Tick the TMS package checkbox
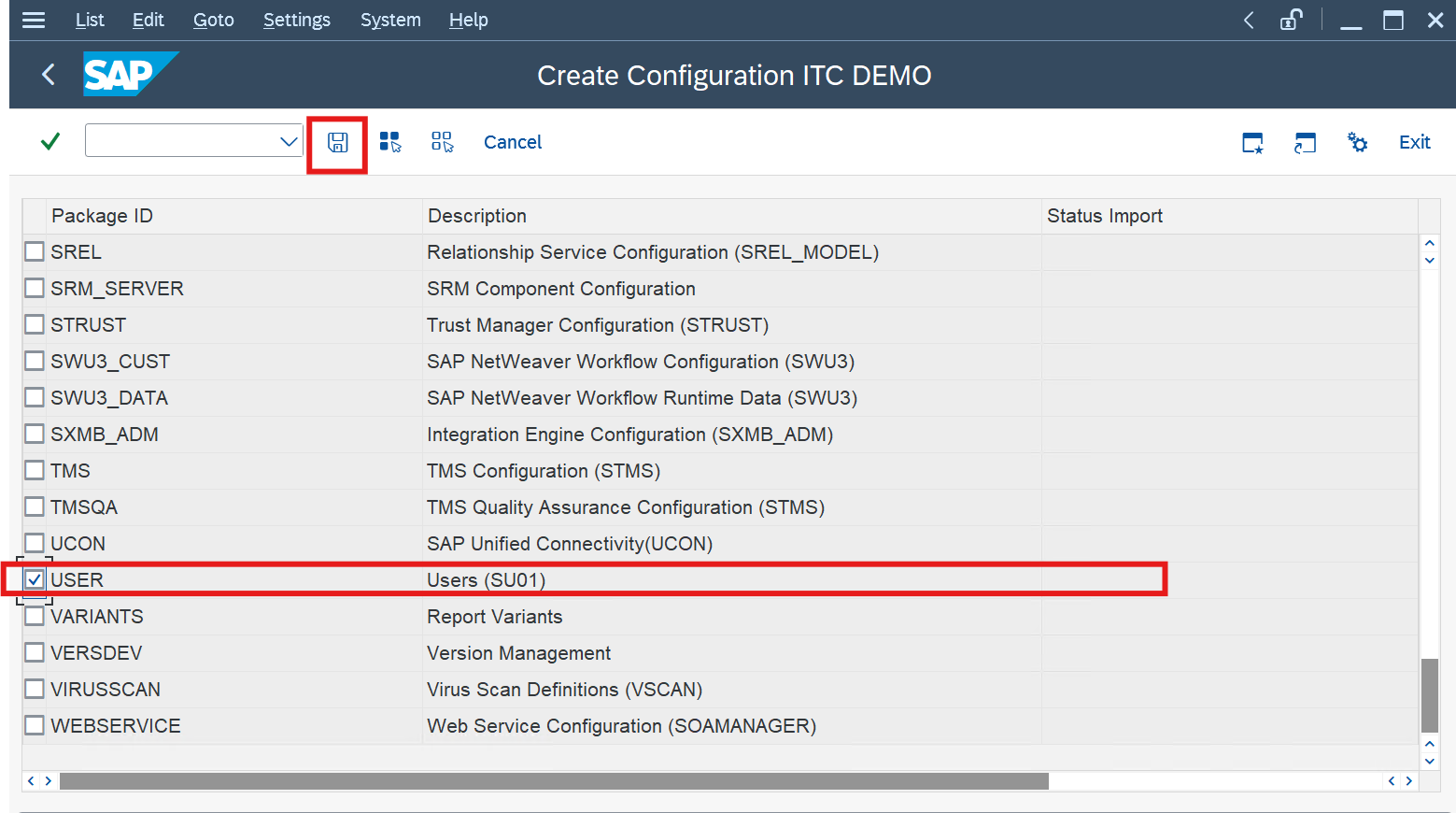The height and width of the screenshot is (813, 1456). point(35,470)
